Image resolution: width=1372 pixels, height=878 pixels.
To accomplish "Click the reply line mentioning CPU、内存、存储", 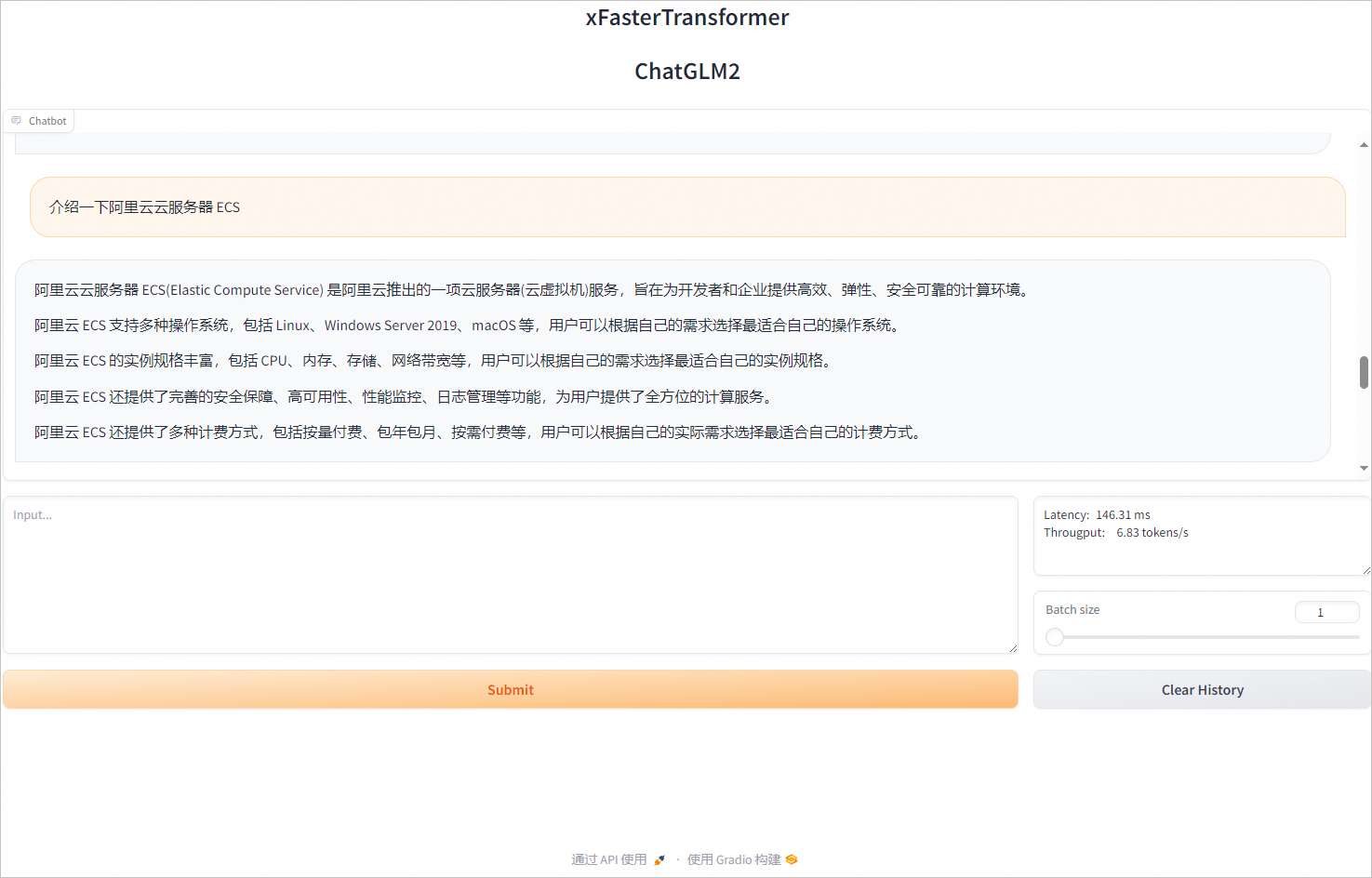I will [434, 361].
